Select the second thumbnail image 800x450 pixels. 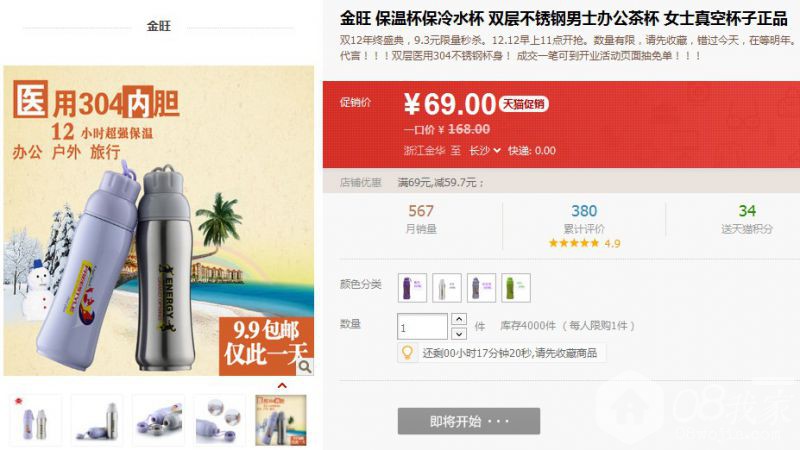point(97,420)
